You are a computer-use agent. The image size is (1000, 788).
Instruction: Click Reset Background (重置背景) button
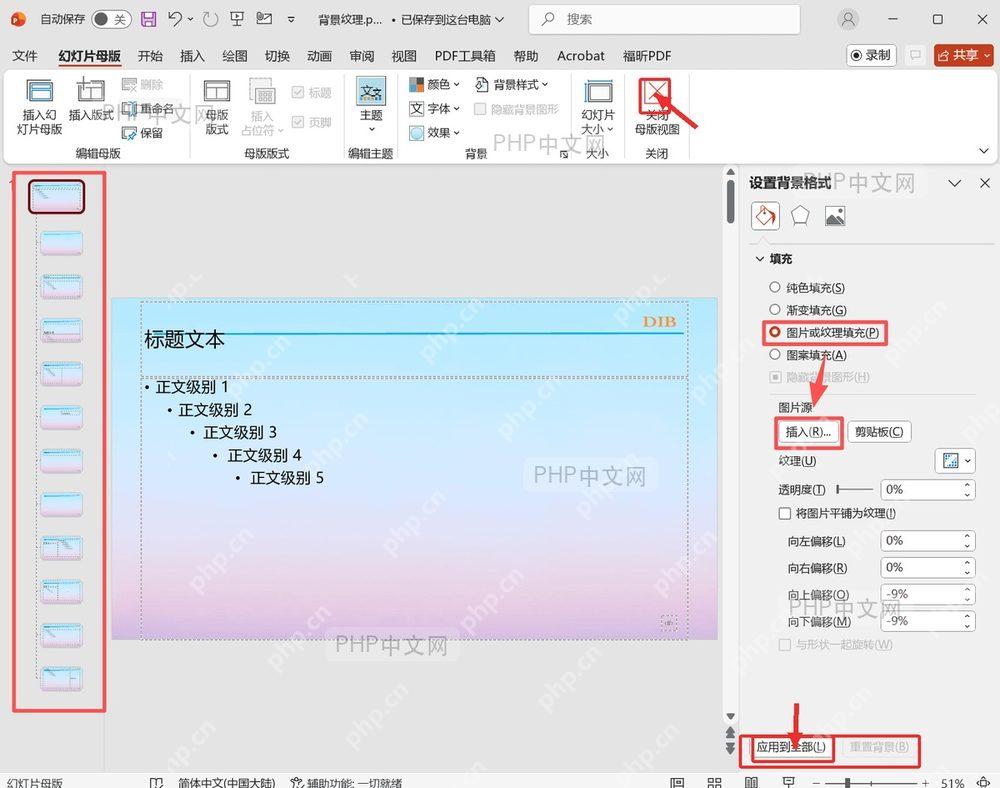[879, 747]
